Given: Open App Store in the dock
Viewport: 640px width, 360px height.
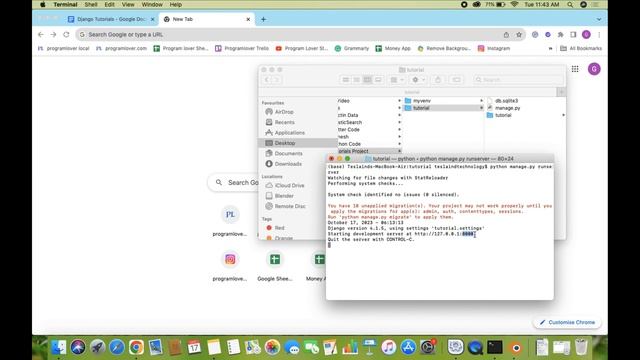Looking at the screenshot, I should click(408, 347).
